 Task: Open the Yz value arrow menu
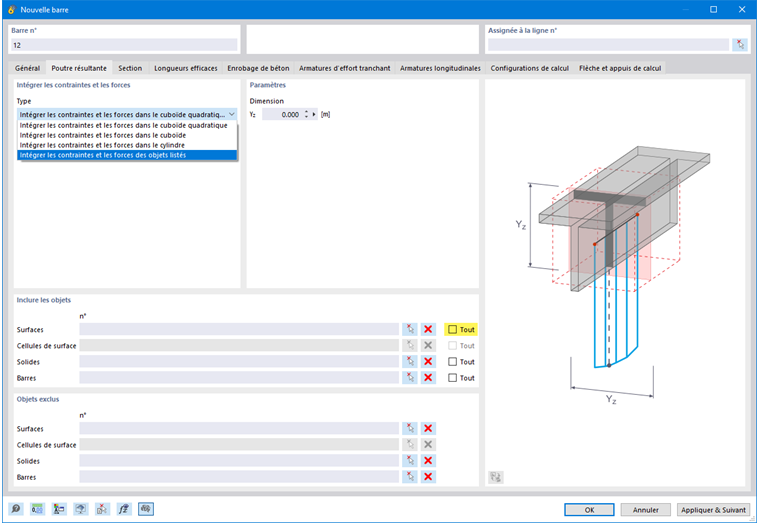pos(314,114)
